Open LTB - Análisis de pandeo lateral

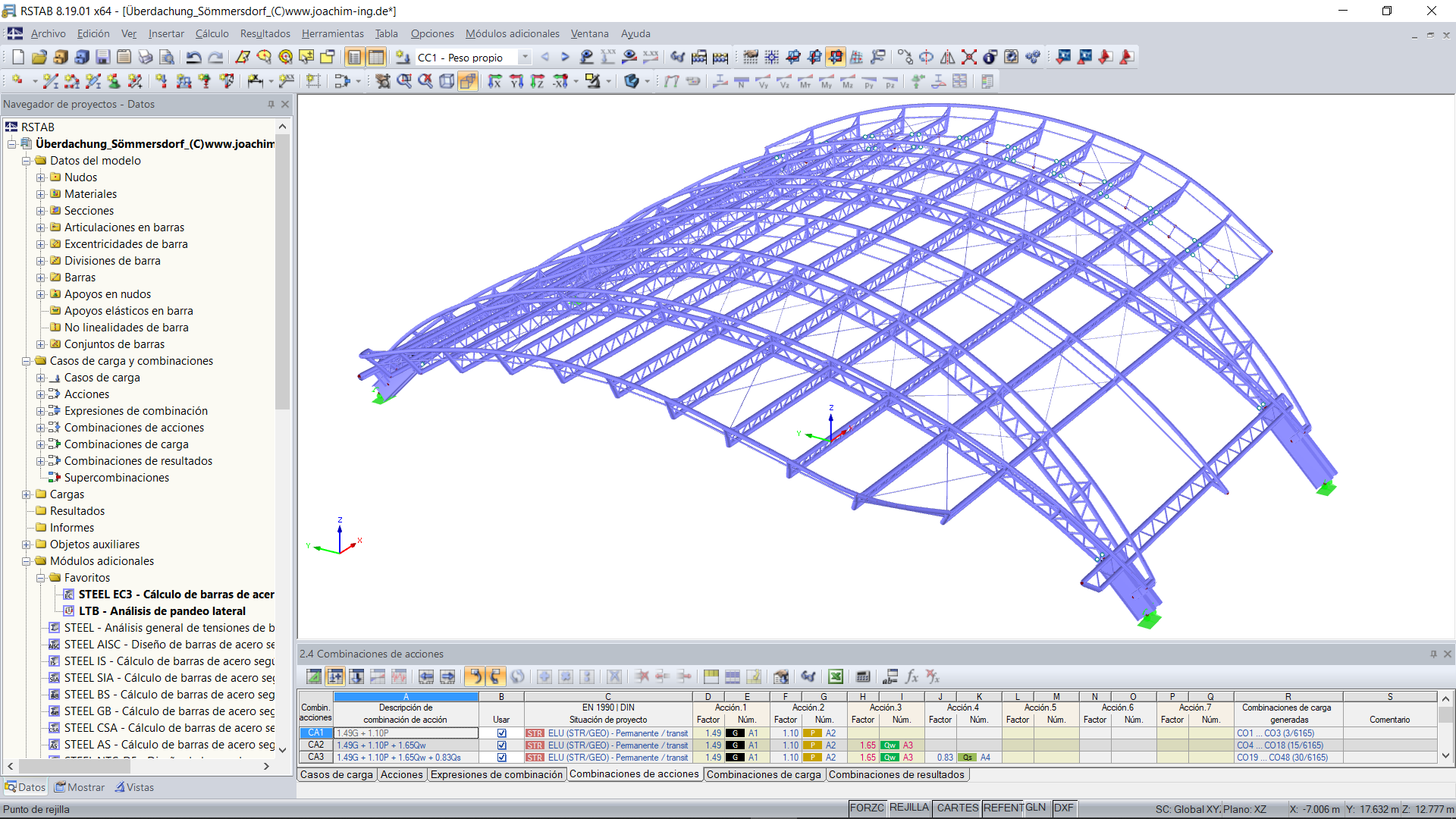163,611
